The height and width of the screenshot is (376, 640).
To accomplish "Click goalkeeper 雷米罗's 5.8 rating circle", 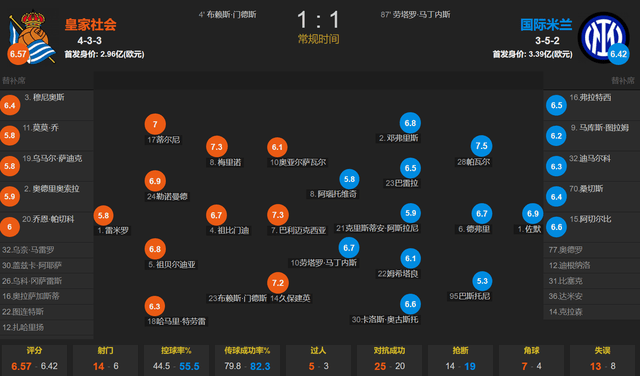I will 103,215.
